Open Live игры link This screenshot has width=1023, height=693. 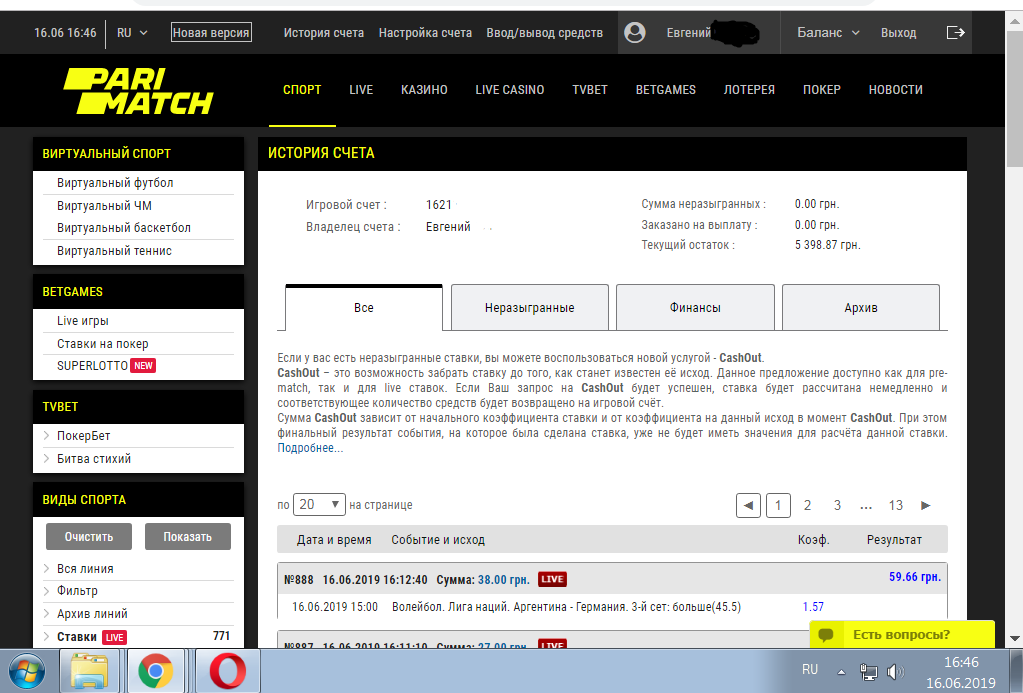(x=82, y=320)
